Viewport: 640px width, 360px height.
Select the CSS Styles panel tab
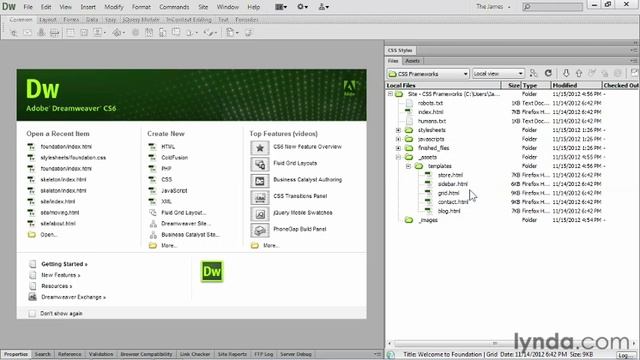coord(400,50)
